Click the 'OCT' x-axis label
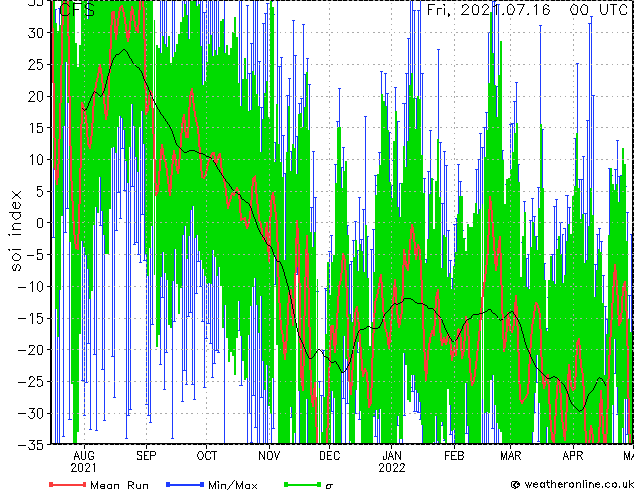634x490 pixels. pyautogui.click(x=207, y=456)
